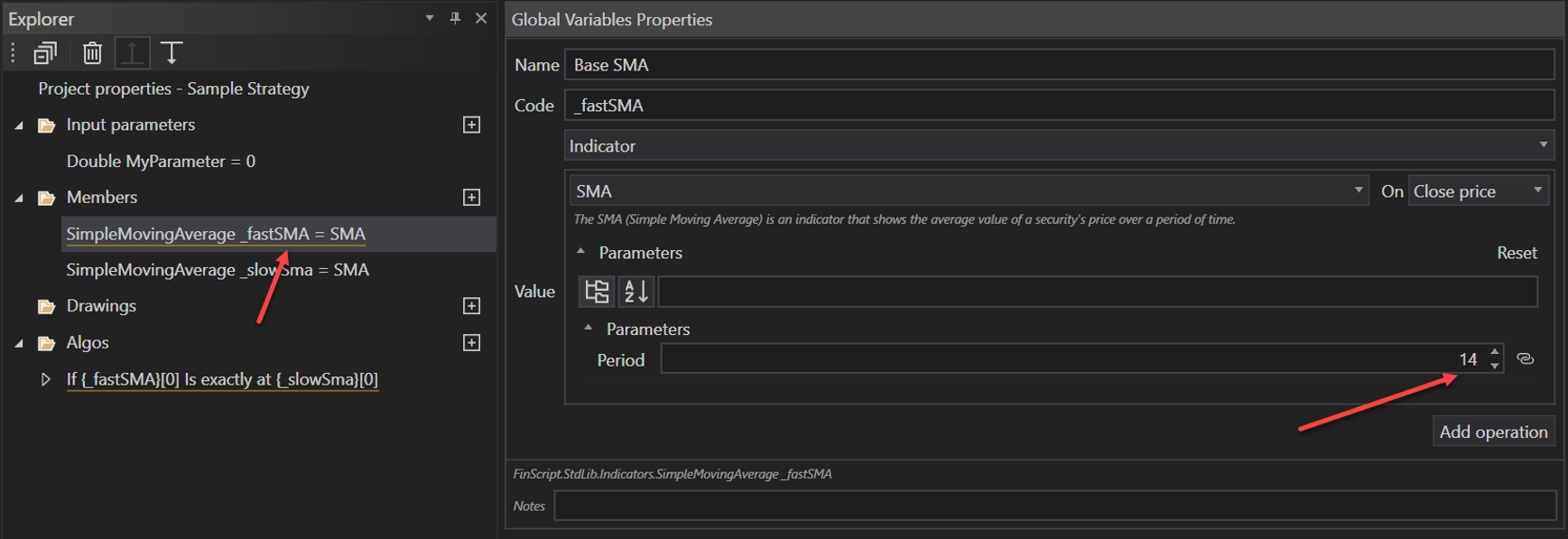Switch Parameters grid to categorized view
This screenshot has width=1568, height=539.
[x=597, y=292]
